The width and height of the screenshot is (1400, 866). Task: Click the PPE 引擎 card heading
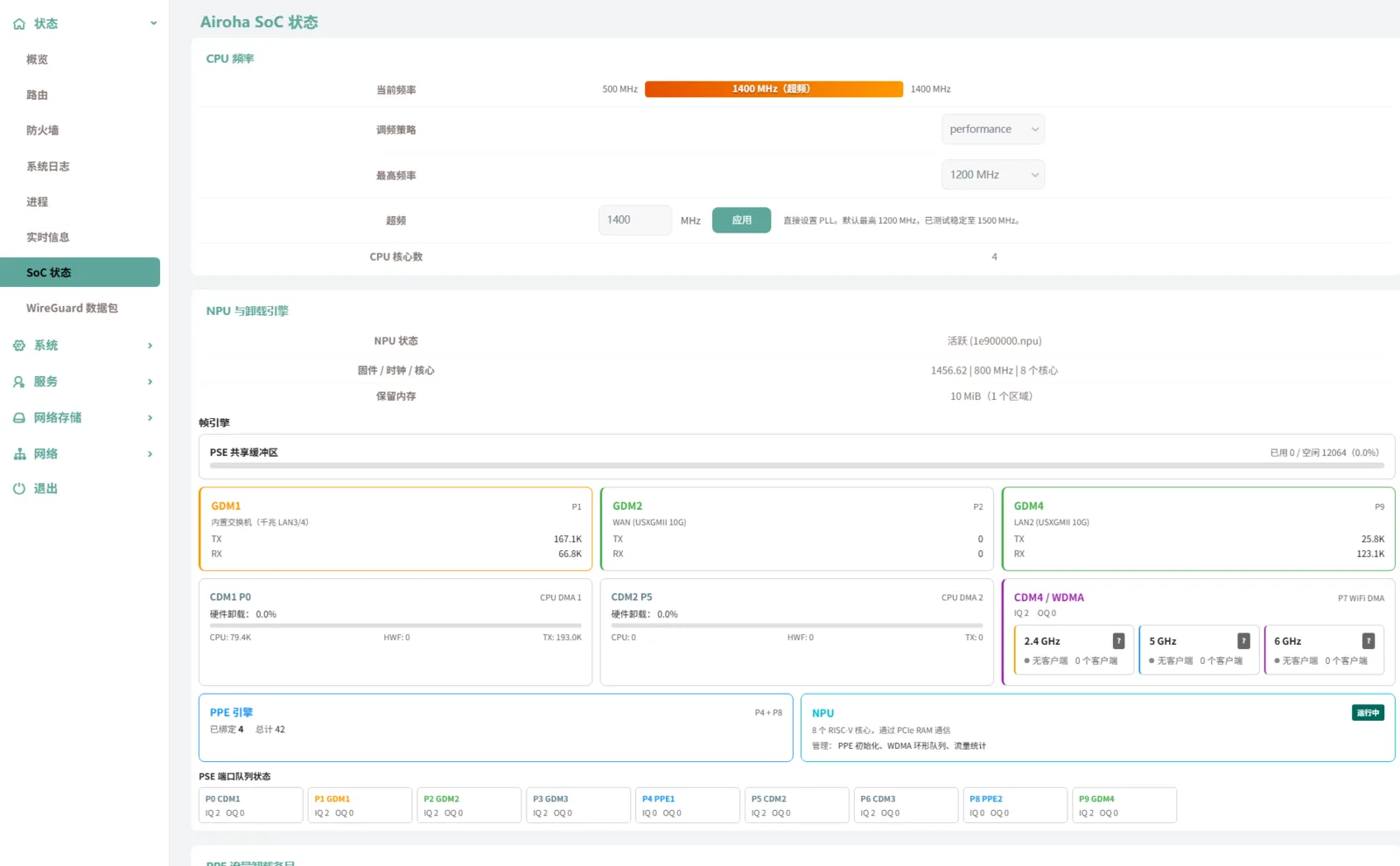[x=231, y=713]
